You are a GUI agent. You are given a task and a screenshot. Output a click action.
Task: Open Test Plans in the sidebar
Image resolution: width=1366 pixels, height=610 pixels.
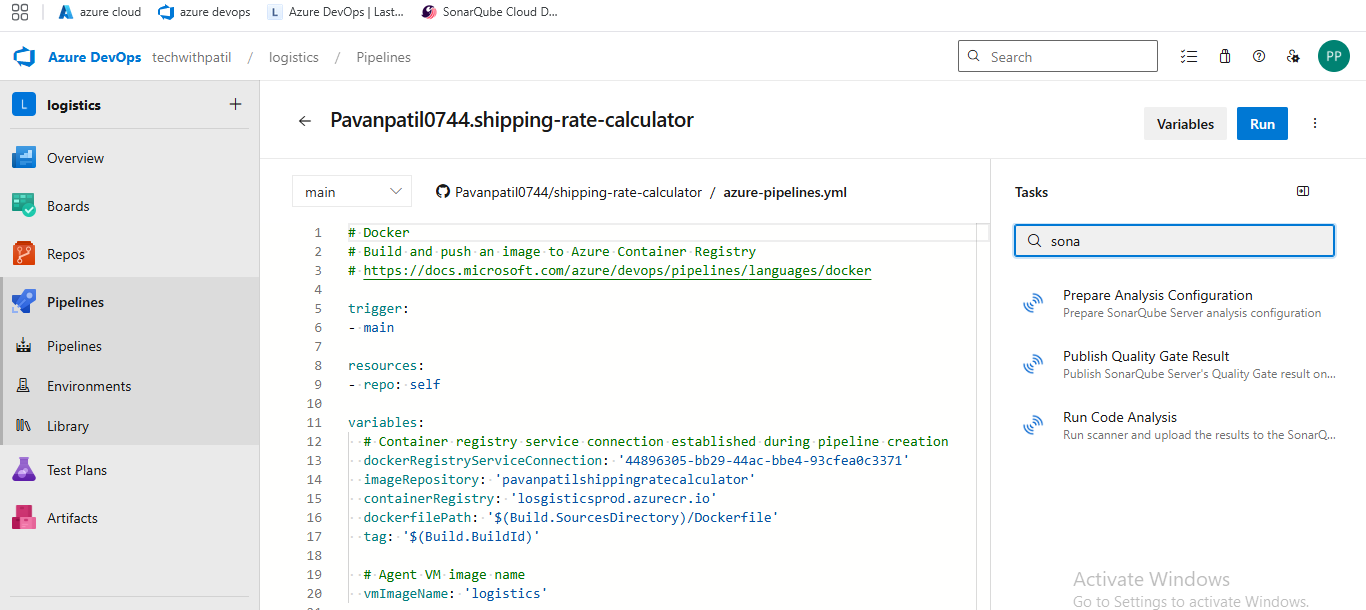point(77,470)
